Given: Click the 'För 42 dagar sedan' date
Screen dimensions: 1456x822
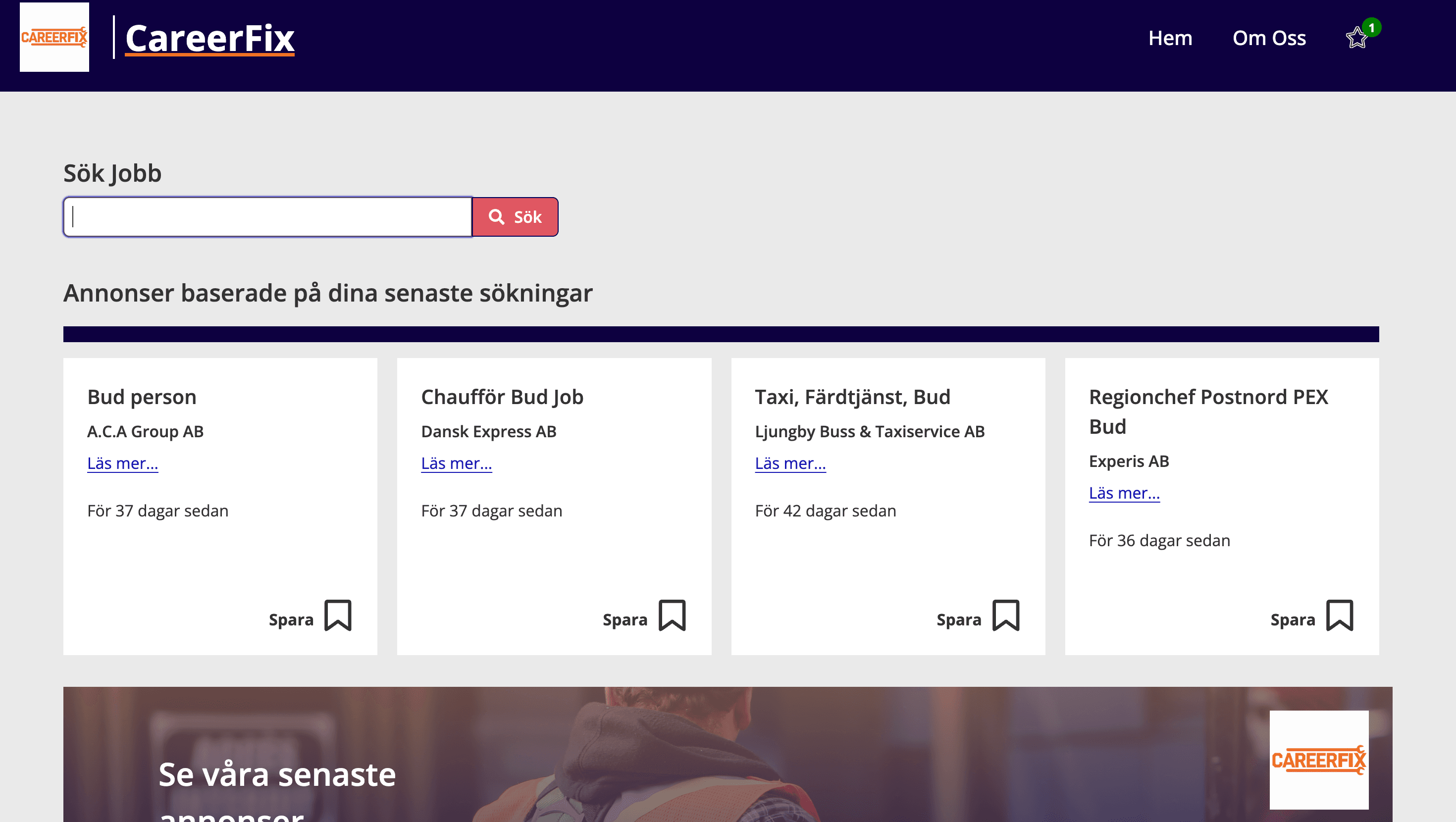Looking at the screenshot, I should tap(825, 511).
